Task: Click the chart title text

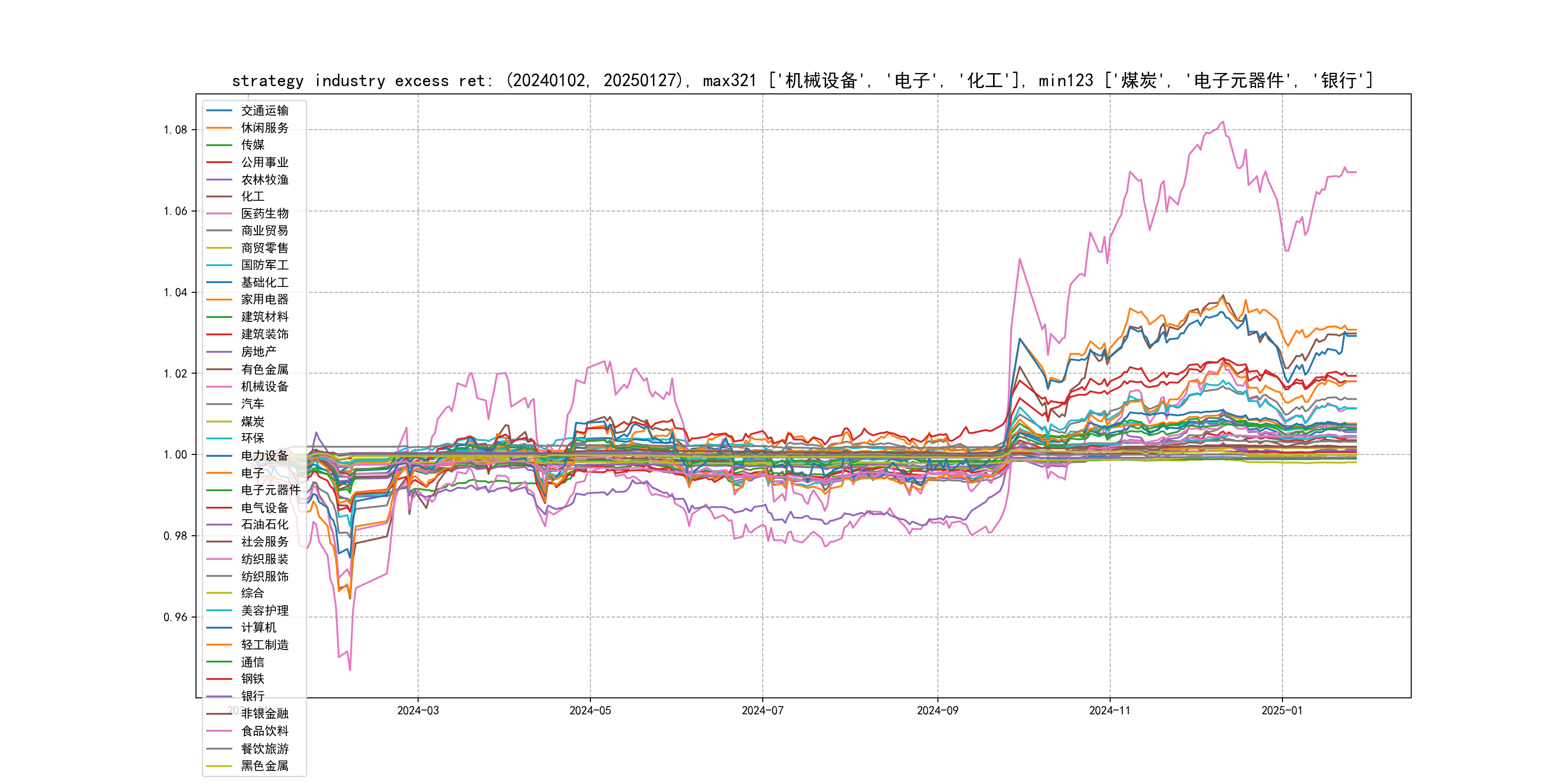Action: (802, 80)
